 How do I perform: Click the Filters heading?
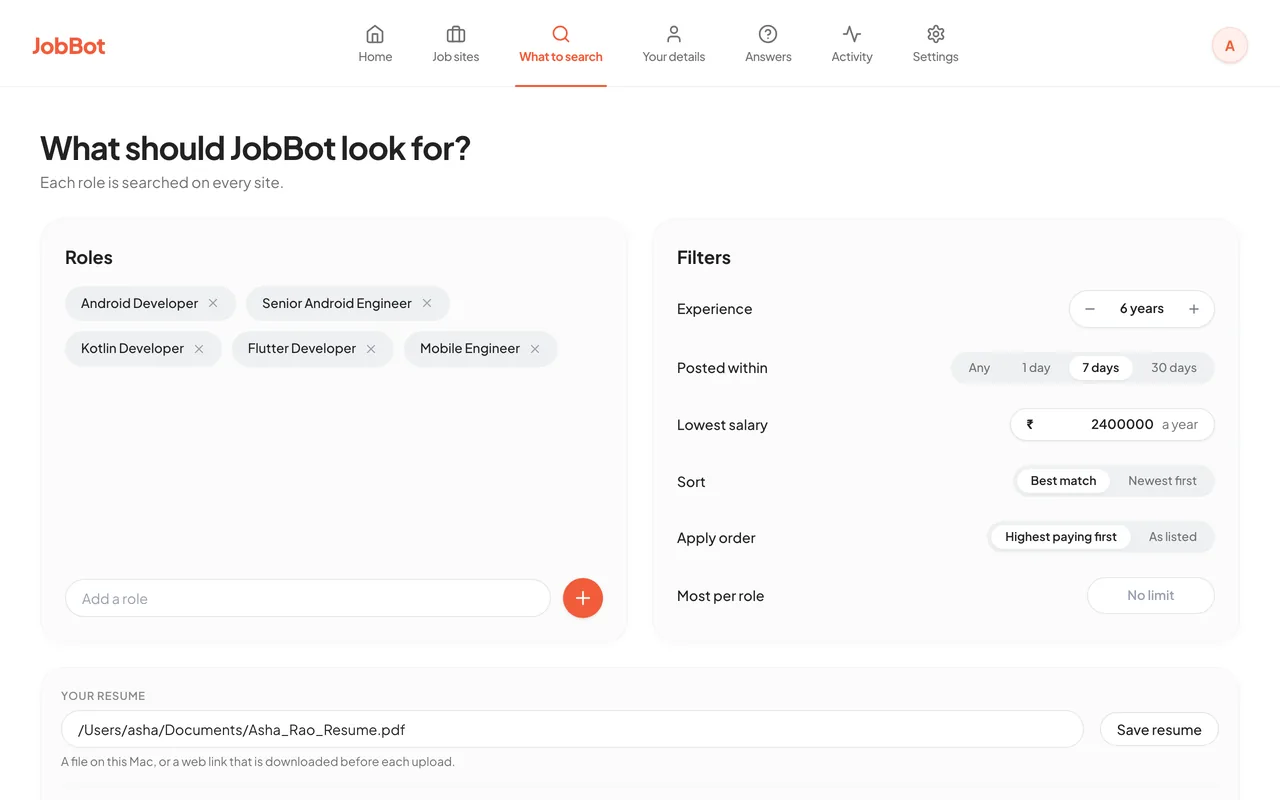[x=704, y=257]
